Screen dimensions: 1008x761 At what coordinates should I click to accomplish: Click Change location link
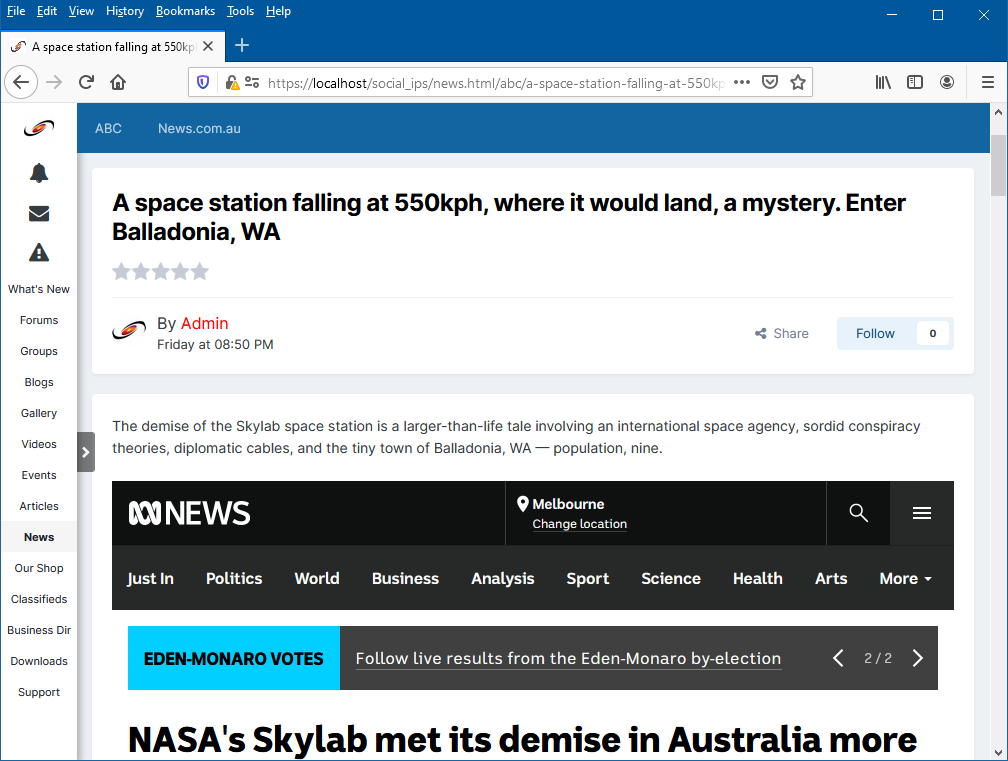pyautogui.click(x=579, y=524)
